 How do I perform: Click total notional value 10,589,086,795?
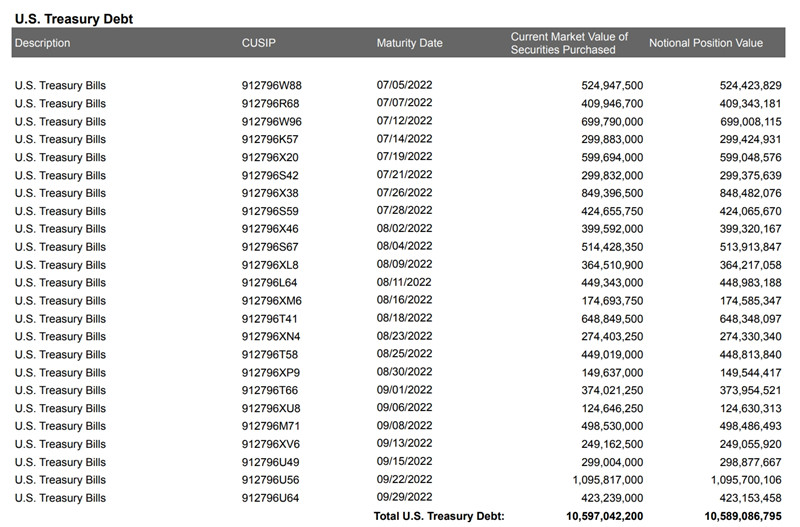tap(743, 516)
